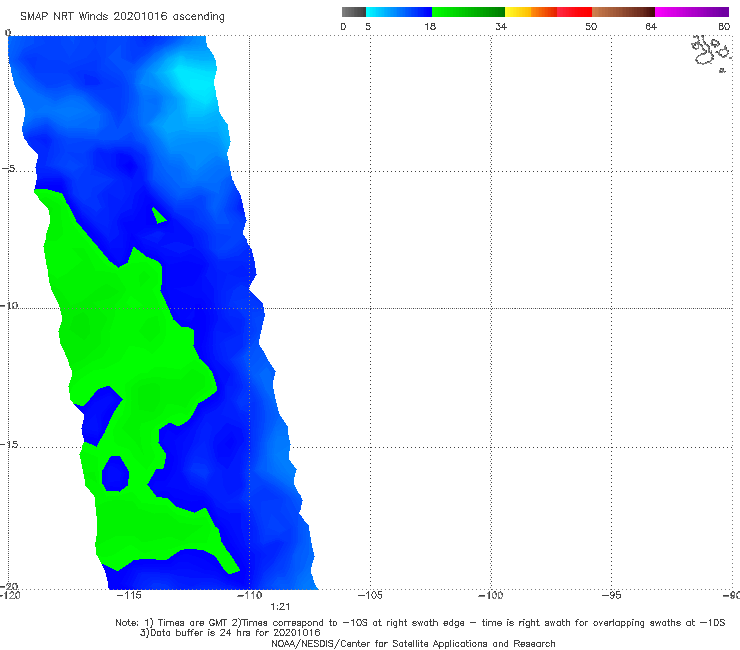Click the green segment of the color bar
Image resolution: width=740 pixels, height=650 pixels.
[468, 12]
